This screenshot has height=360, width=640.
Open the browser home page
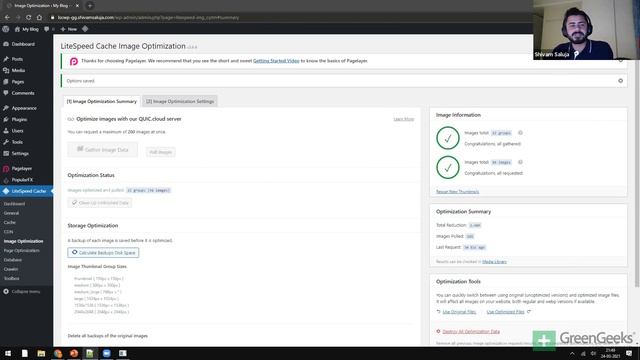[x=39, y=18]
